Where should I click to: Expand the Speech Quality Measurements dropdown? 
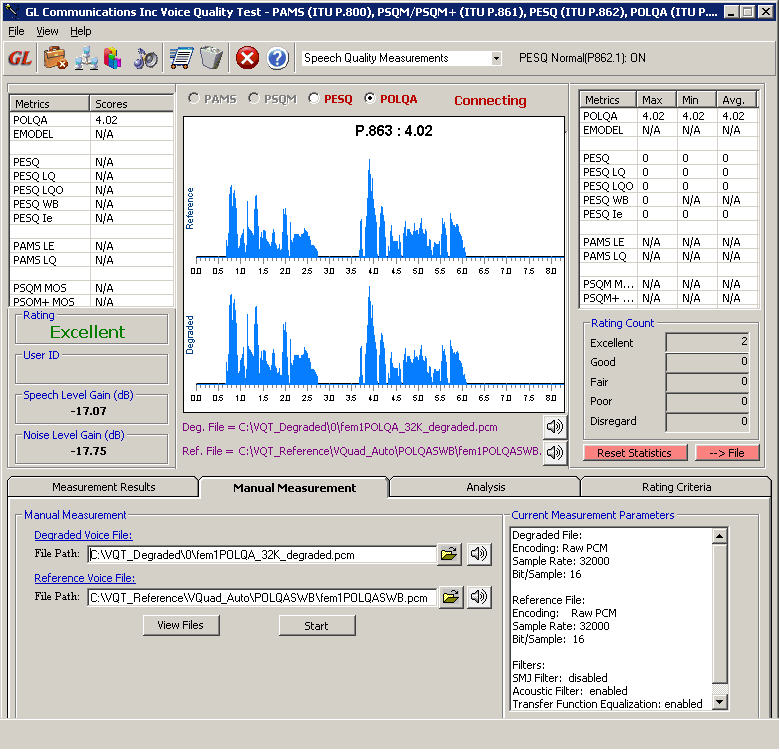tap(496, 58)
